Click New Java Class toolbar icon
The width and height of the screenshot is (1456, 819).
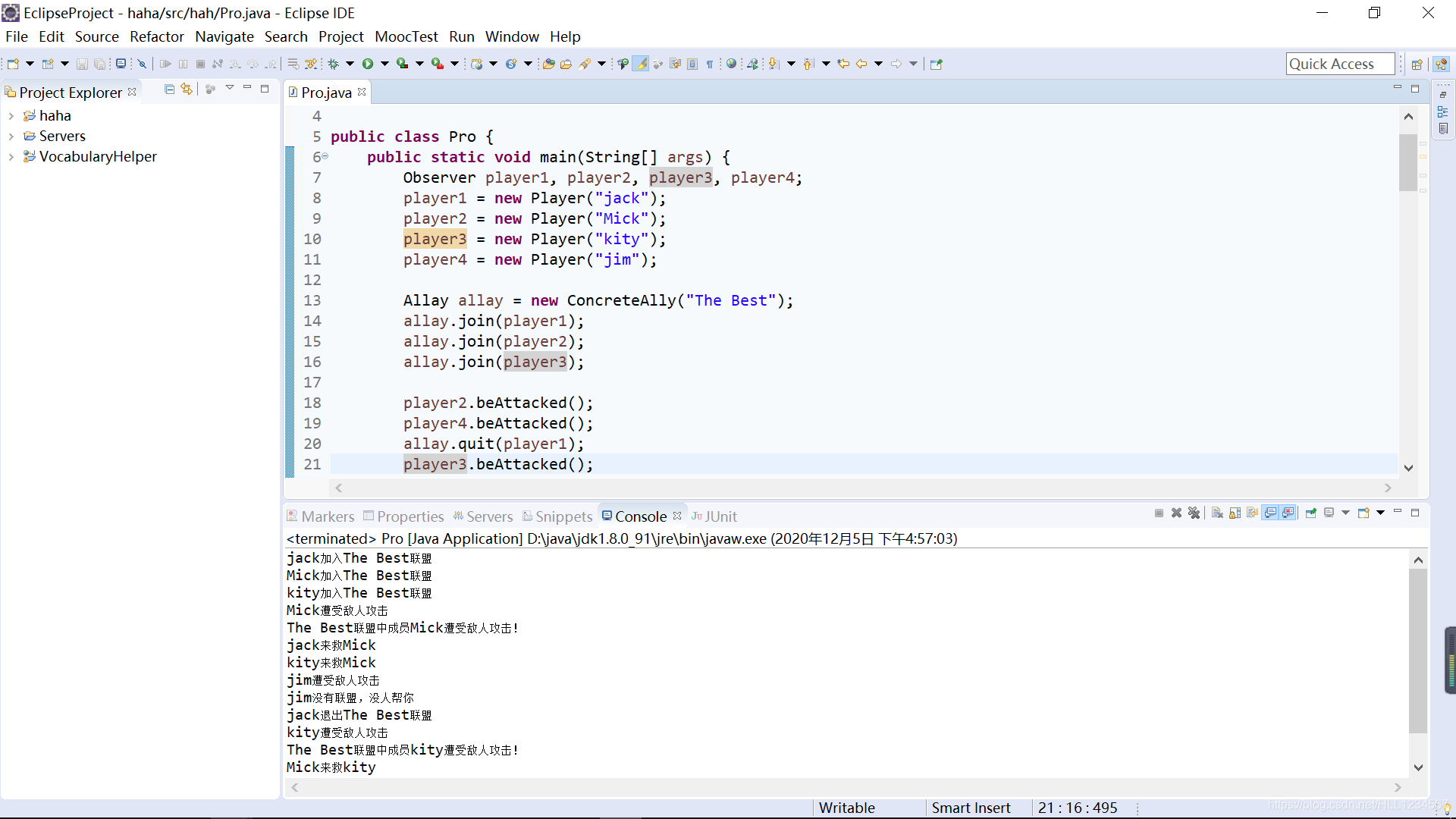tap(511, 64)
